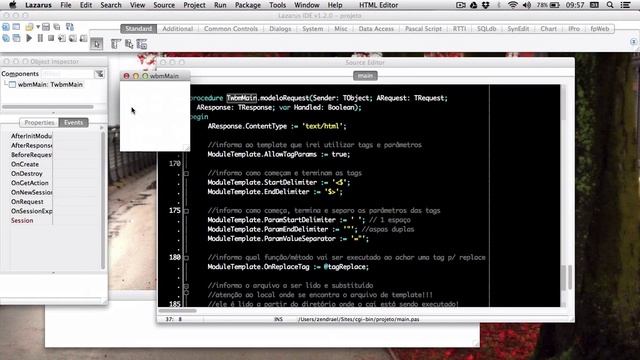Switch to Additional palette tab
The image size is (640, 360).
(177, 29)
